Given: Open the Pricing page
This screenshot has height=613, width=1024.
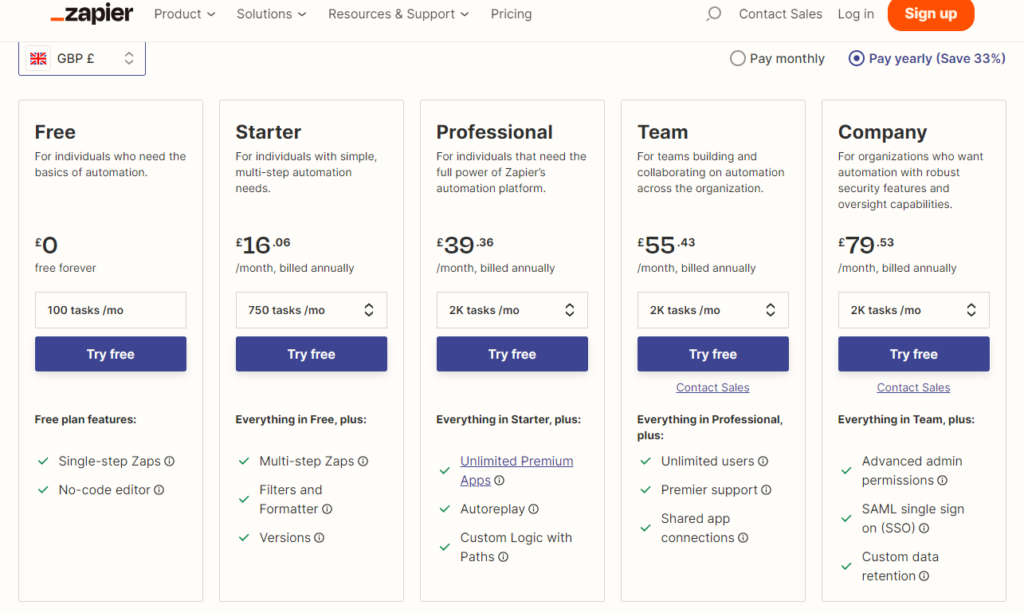Looking at the screenshot, I should [x=511, y=14].
